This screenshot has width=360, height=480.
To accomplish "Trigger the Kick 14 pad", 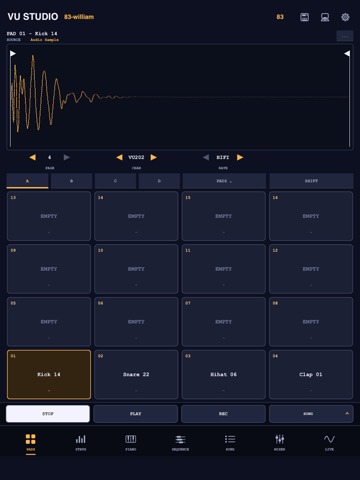I will point(49,374).
